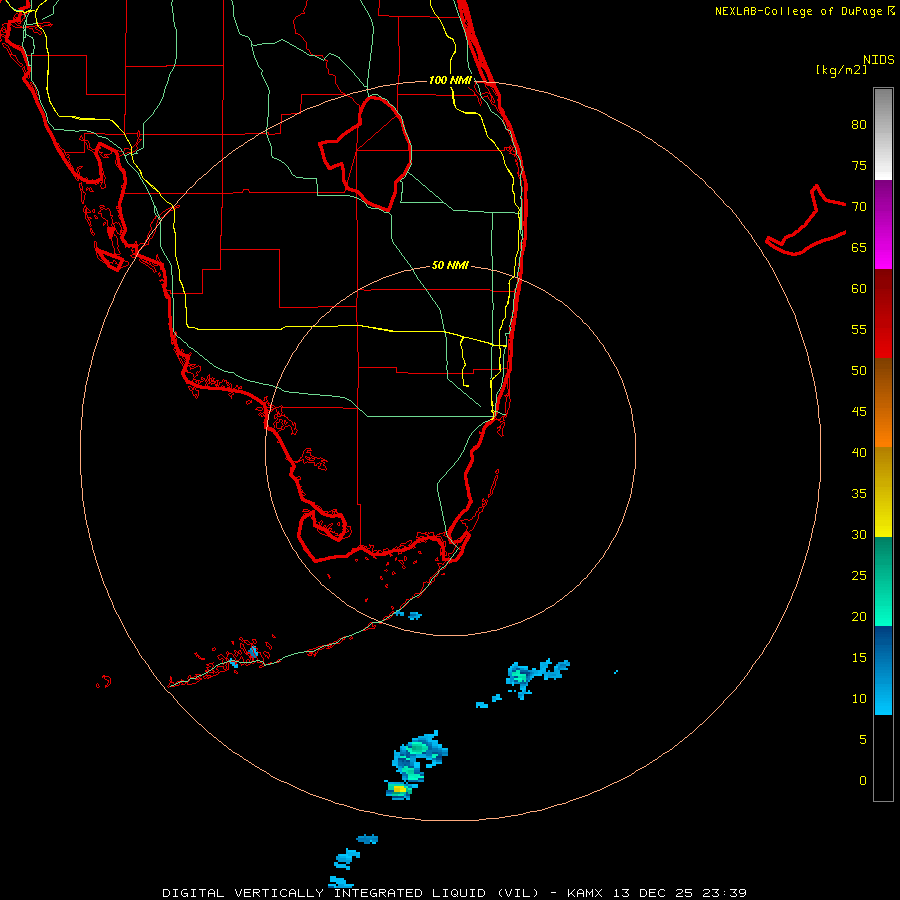Click the magenta-purple segment of the color bar
This screenshot has height=900, width=900.
pyautogui.click(x=883, y=224)
